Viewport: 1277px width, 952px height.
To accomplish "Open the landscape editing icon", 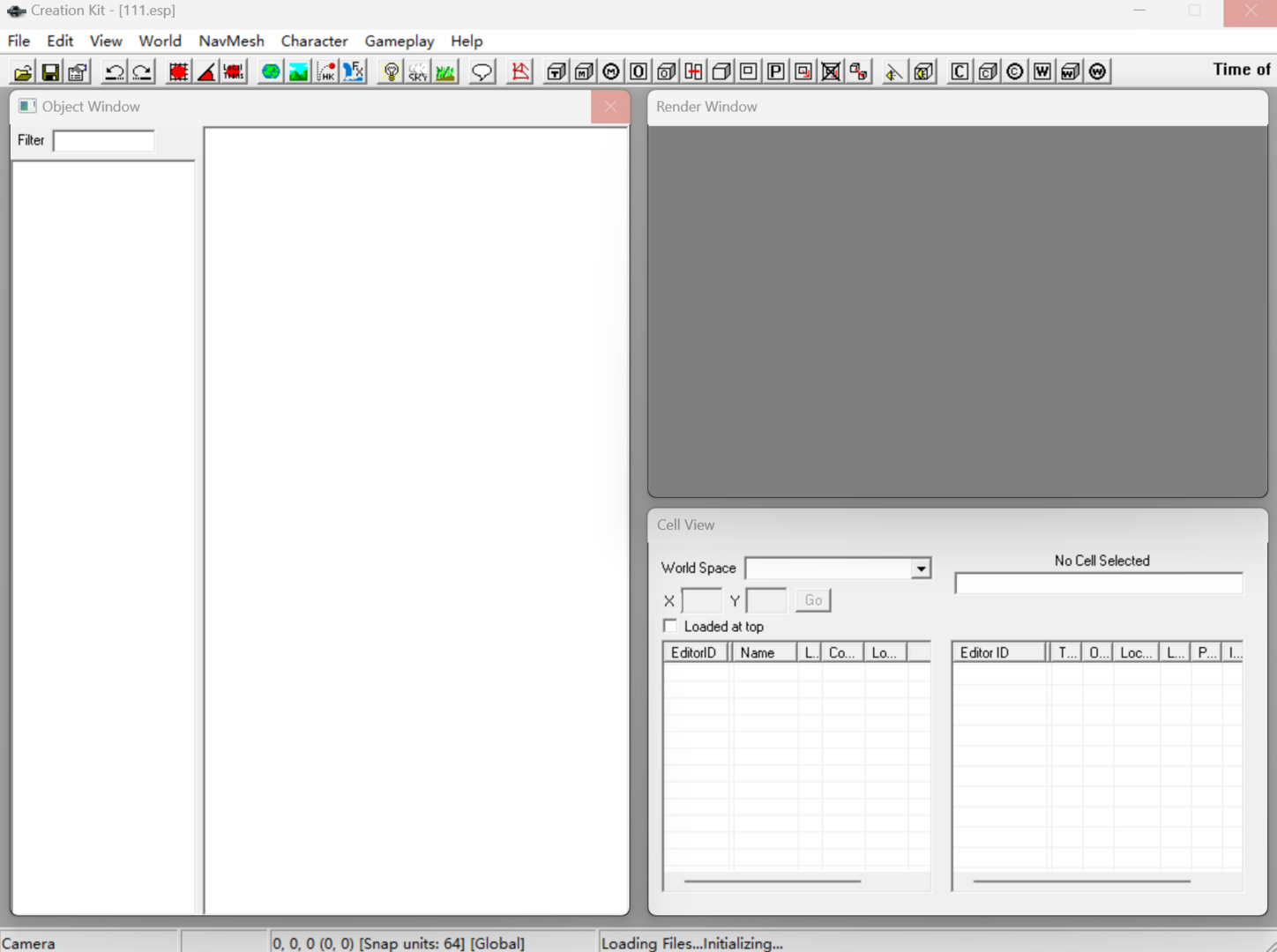I will click(298, 71).
